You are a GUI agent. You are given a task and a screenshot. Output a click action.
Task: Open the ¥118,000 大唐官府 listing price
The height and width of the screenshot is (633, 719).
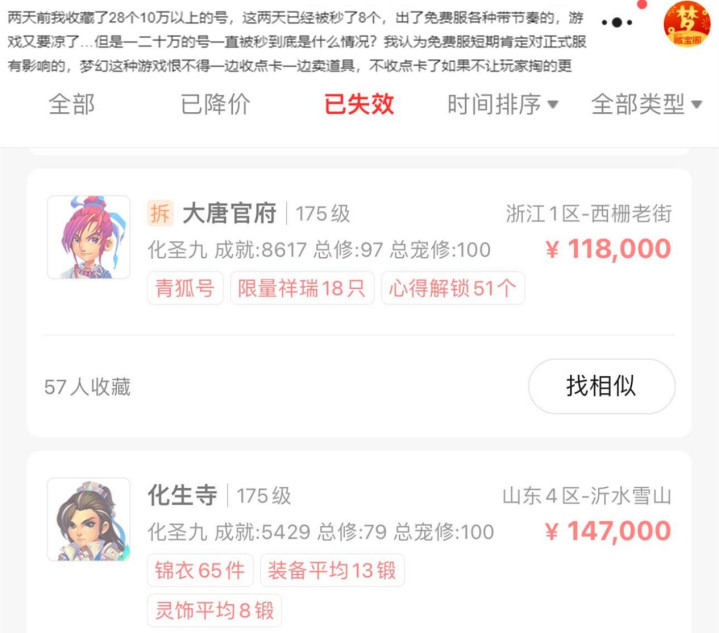pyautogui.click(x=608, y=249)
